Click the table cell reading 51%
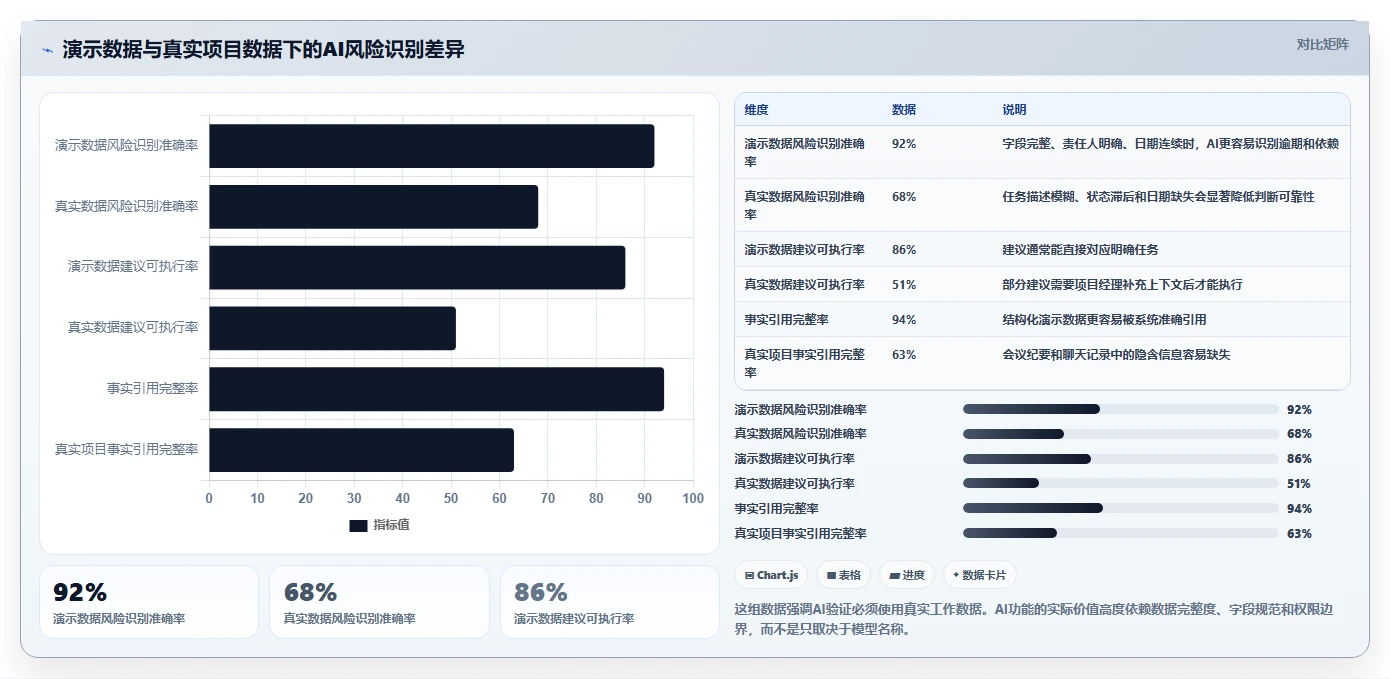Screen dimensions: 1390x679 coord(904,285)
